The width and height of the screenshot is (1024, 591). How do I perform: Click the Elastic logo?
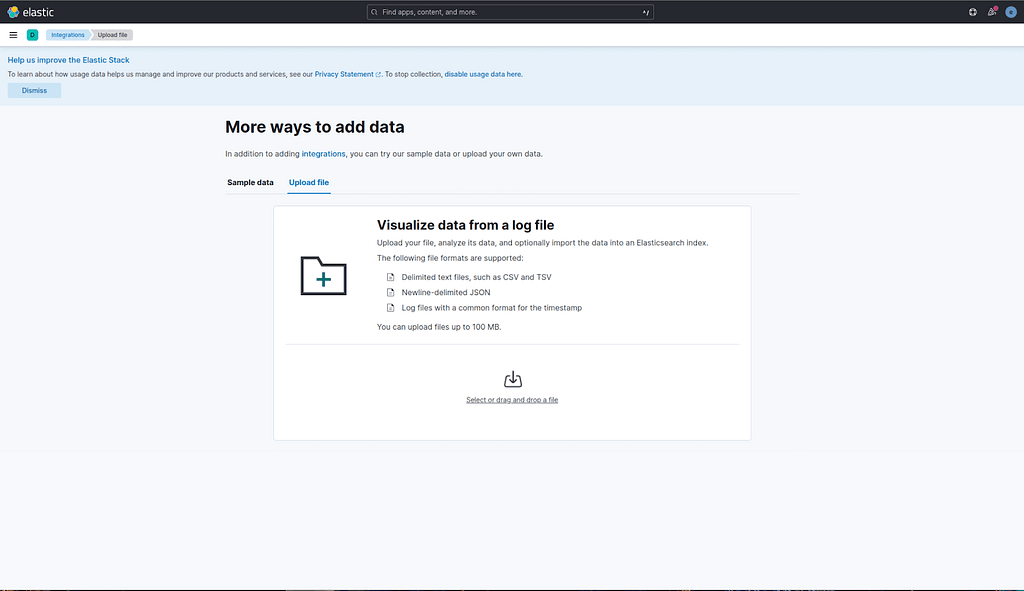(x=30, y=12)
